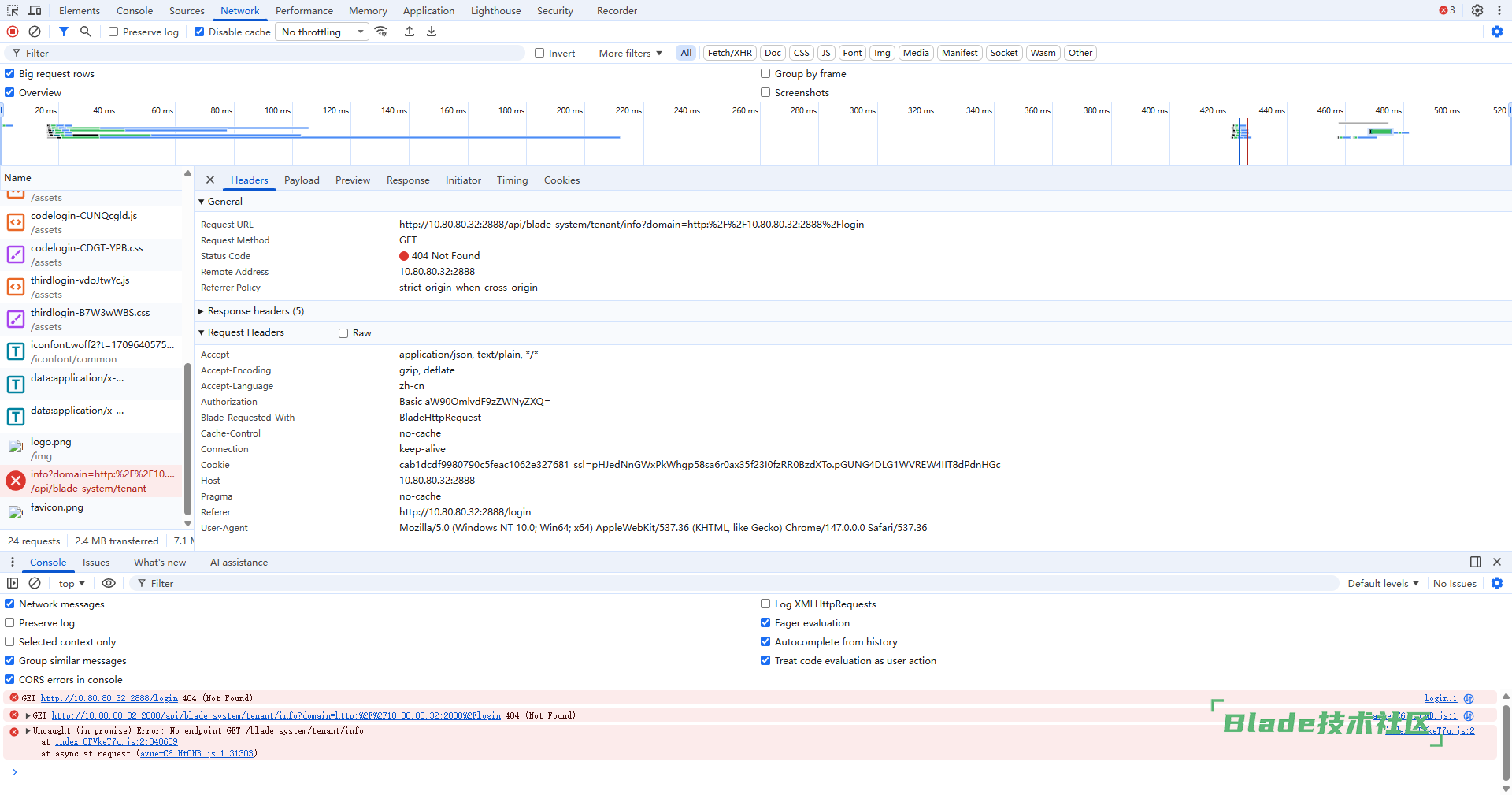Click the export HAR download icon

click(x=432, y=32)
